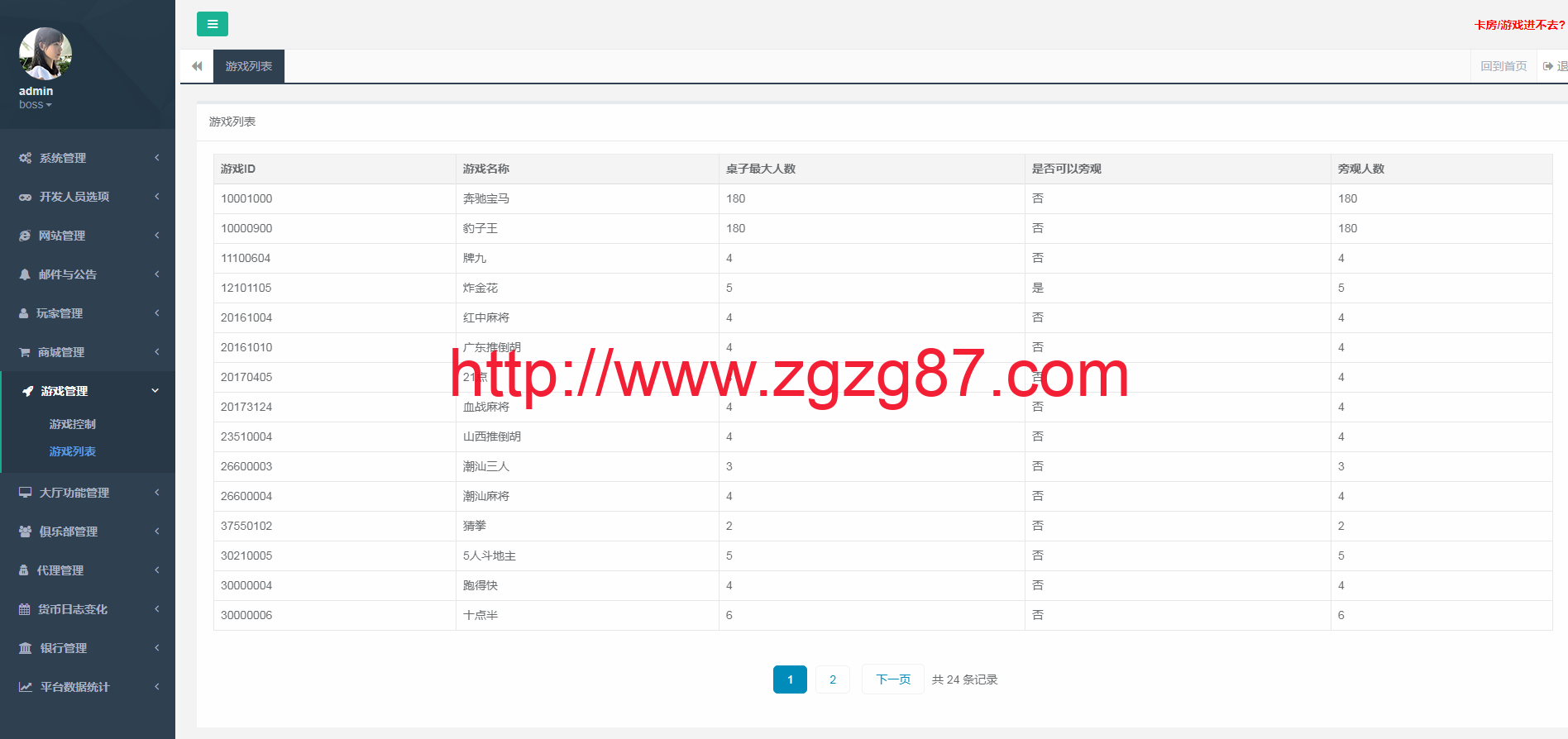
Task: Expand the 俱乐部管理 sidebar menu
Action: pos(87,532)
